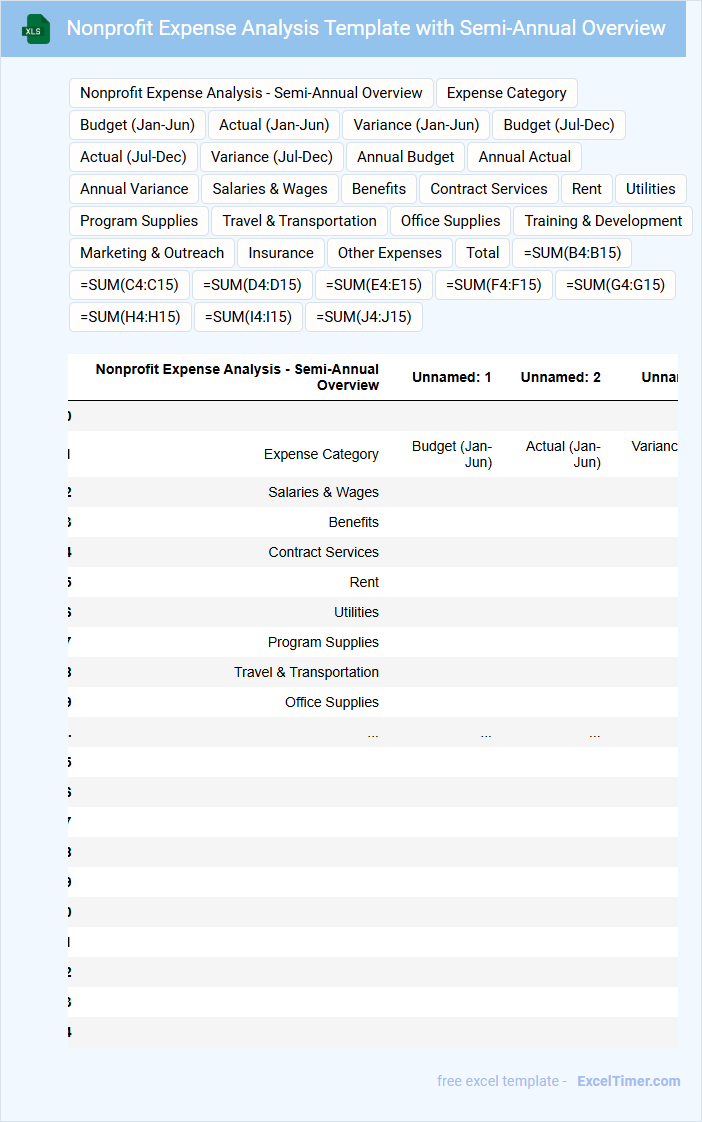Select the Utilities tag
The width and height of the screenshot is (702, 1122).
tap(650, 189)
